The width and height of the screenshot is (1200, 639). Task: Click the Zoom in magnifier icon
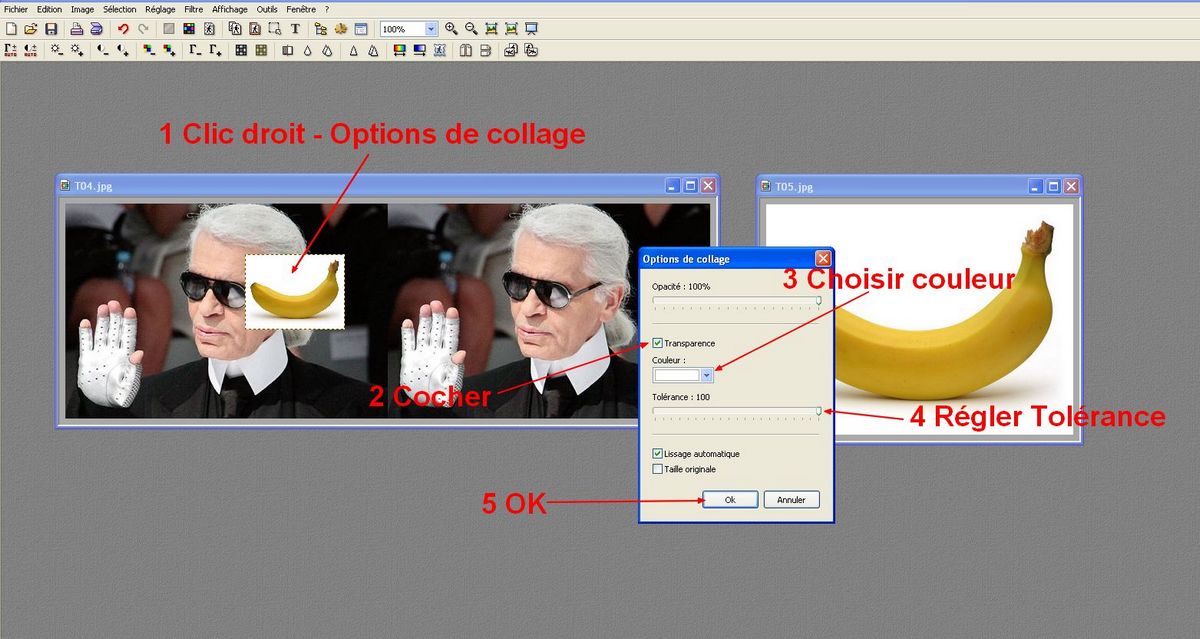pyautogui.click(x=451, y=29)
